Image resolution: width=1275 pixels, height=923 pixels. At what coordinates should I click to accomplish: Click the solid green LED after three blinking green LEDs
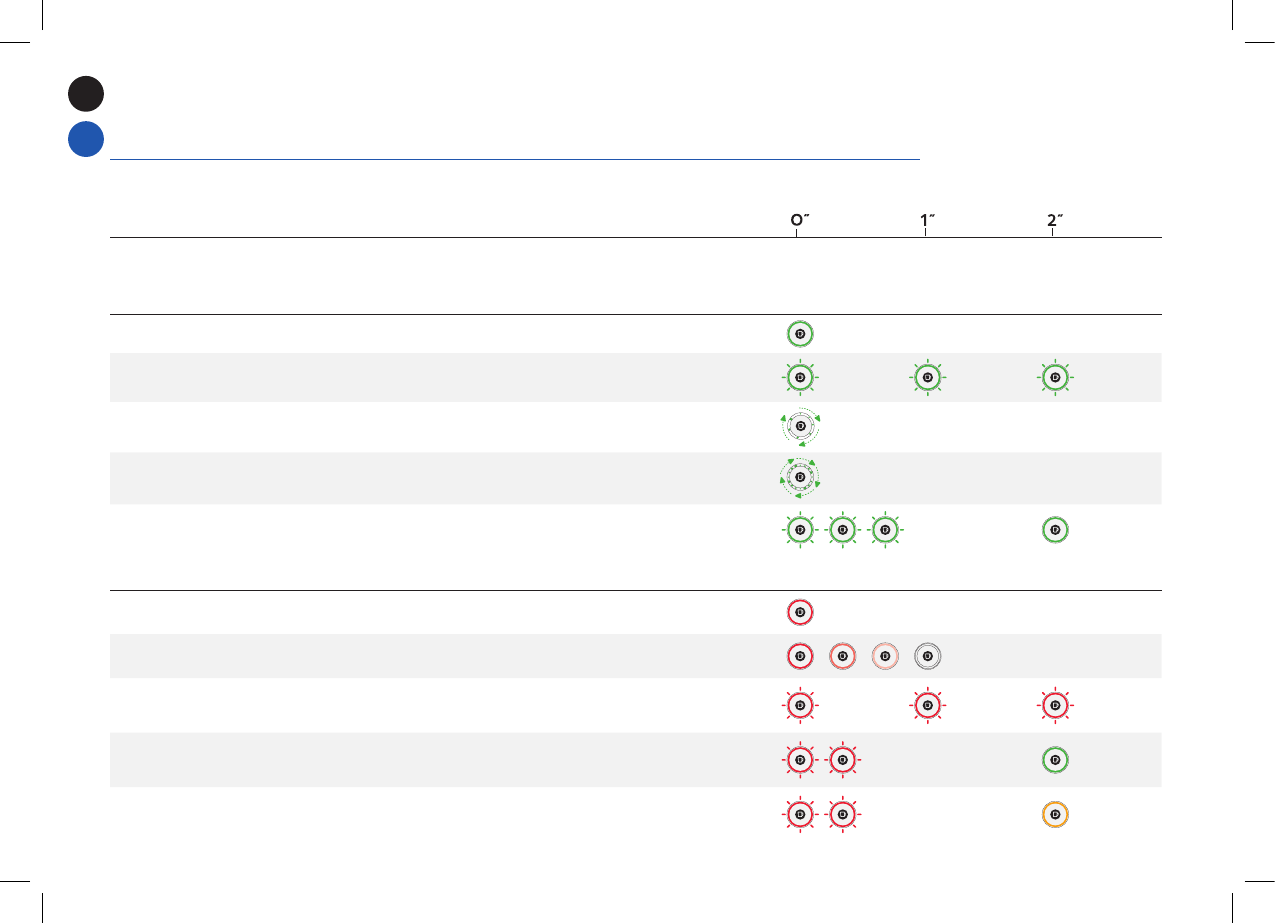pos(1053,529)
